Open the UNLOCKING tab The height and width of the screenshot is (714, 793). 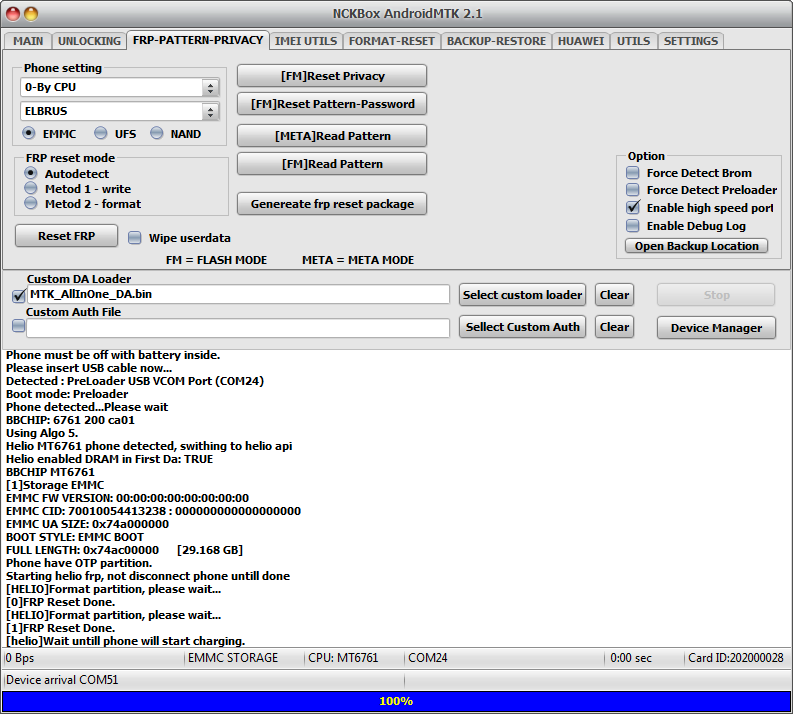click(89, 41)
